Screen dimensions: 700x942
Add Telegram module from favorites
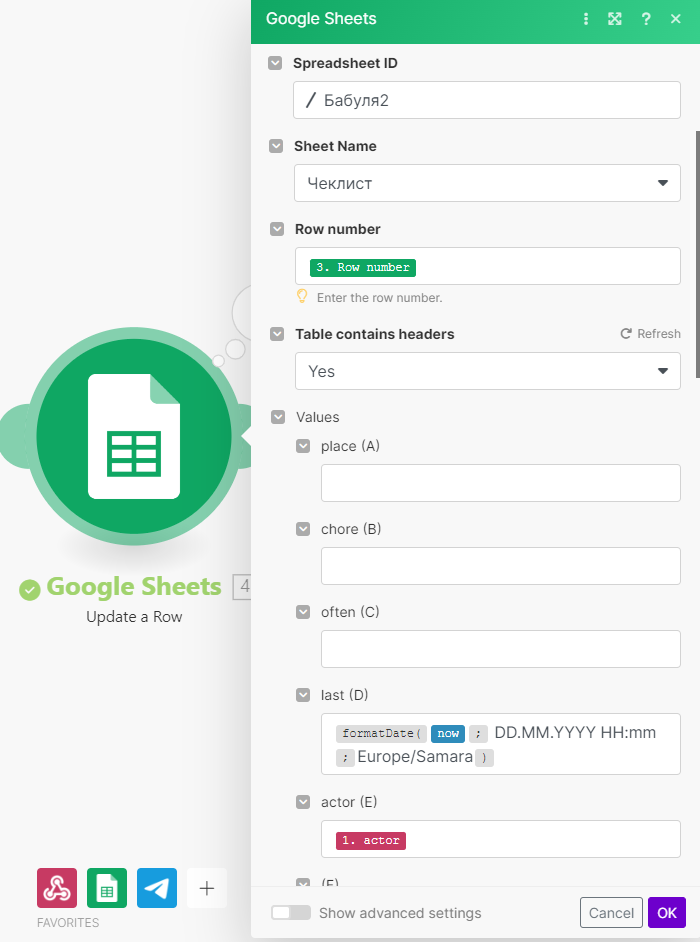(157, 887)
